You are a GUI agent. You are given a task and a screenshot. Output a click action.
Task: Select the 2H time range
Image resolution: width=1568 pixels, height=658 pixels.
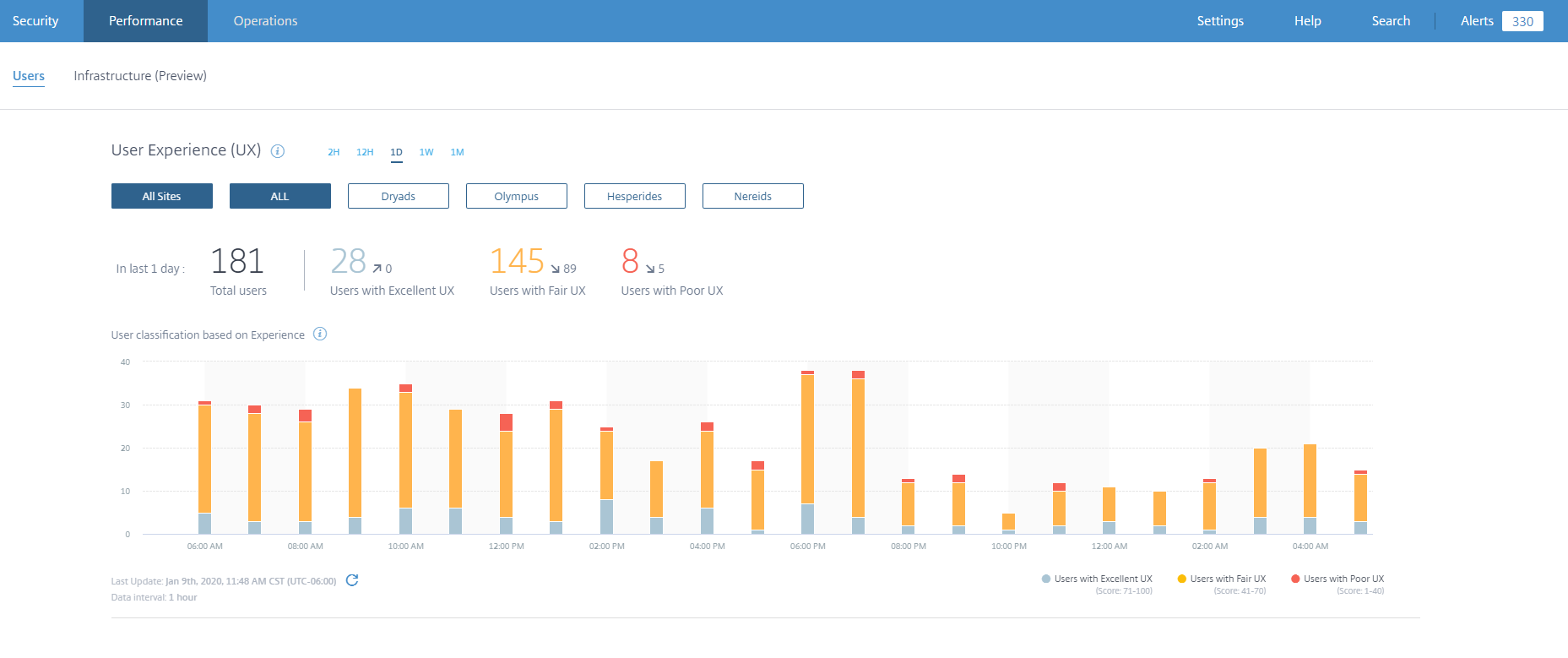tap(334, 152)
